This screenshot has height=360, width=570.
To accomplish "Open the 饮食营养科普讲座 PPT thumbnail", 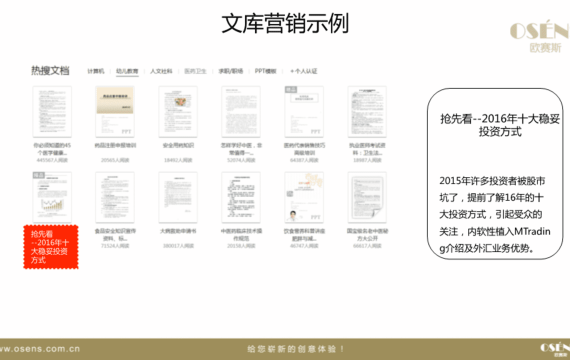I will [x=304, y=197].
